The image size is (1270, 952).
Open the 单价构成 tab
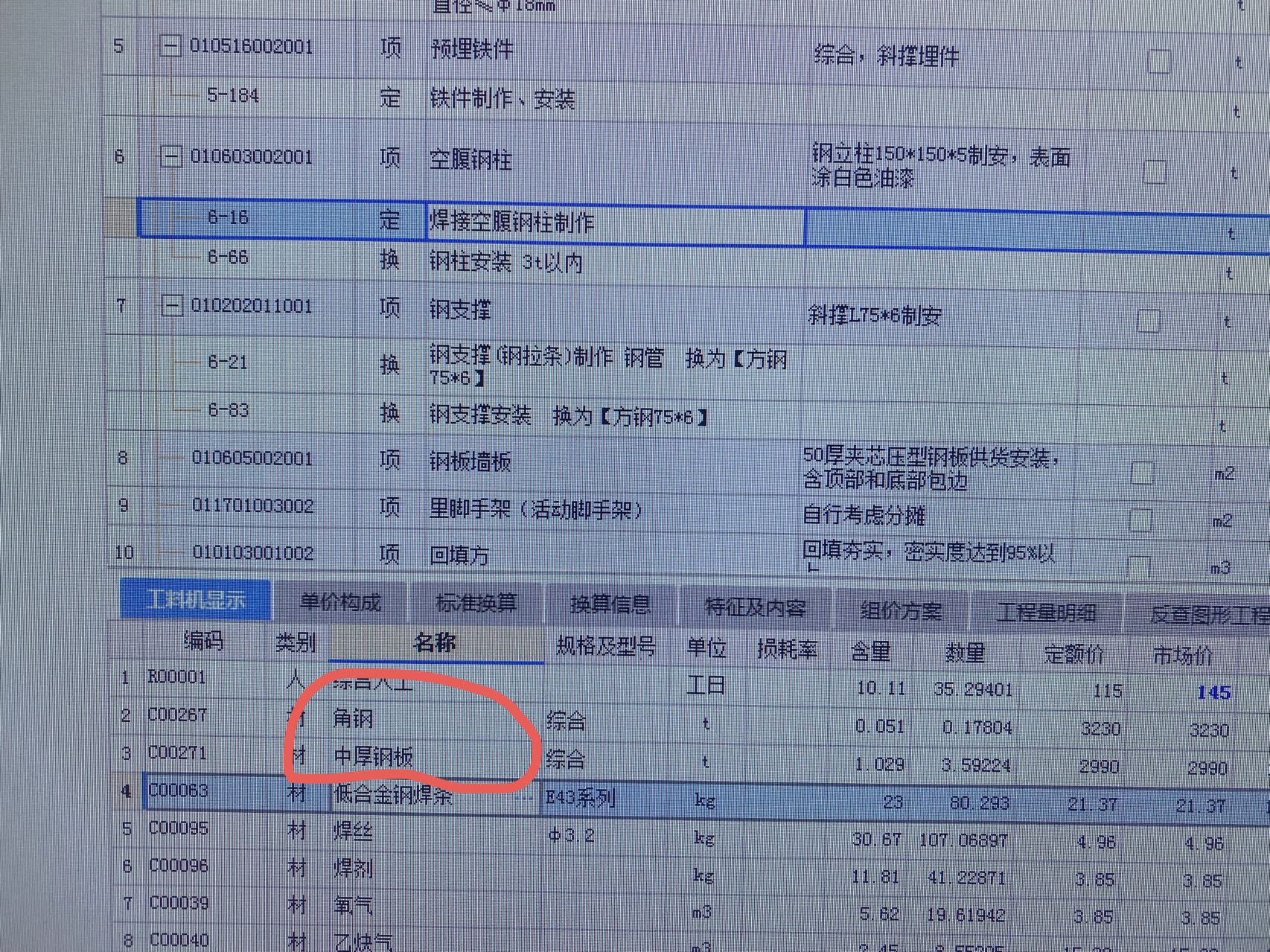pos(340,602)
